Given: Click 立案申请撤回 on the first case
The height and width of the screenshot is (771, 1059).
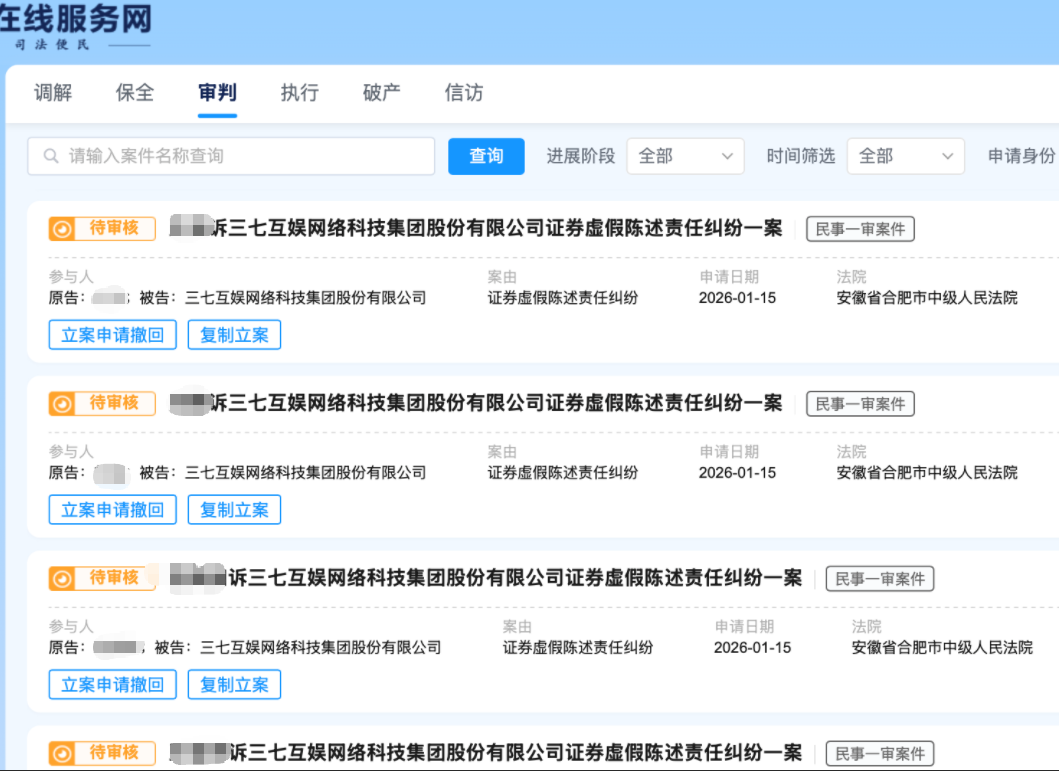Looking at the screenshot, I should click(112, 334).
